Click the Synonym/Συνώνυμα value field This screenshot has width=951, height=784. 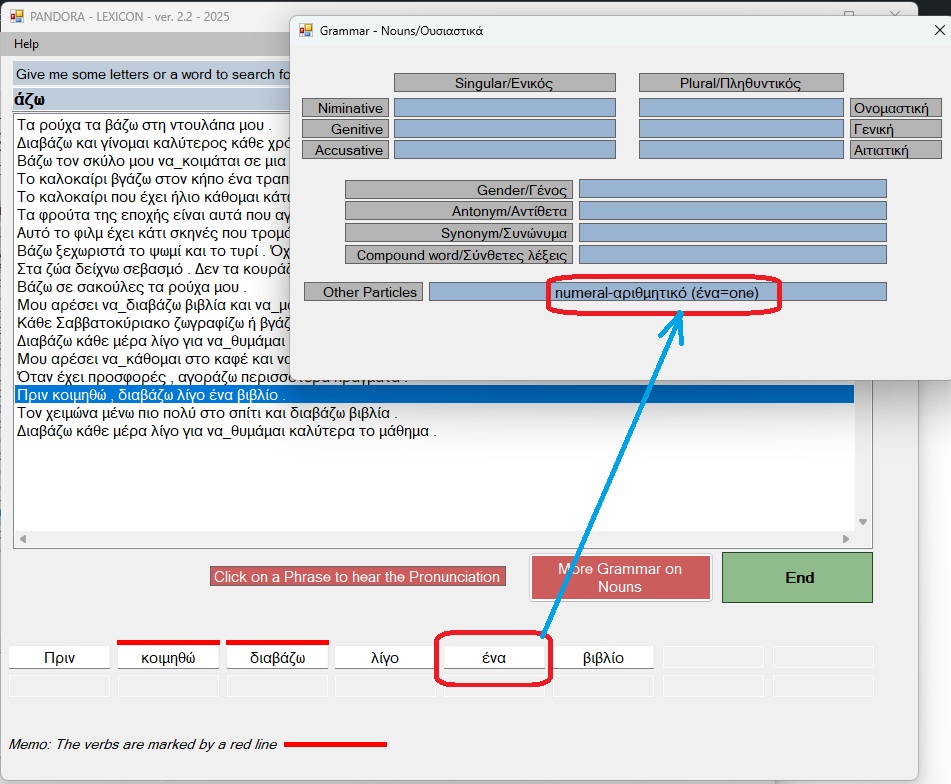point(732,232)
